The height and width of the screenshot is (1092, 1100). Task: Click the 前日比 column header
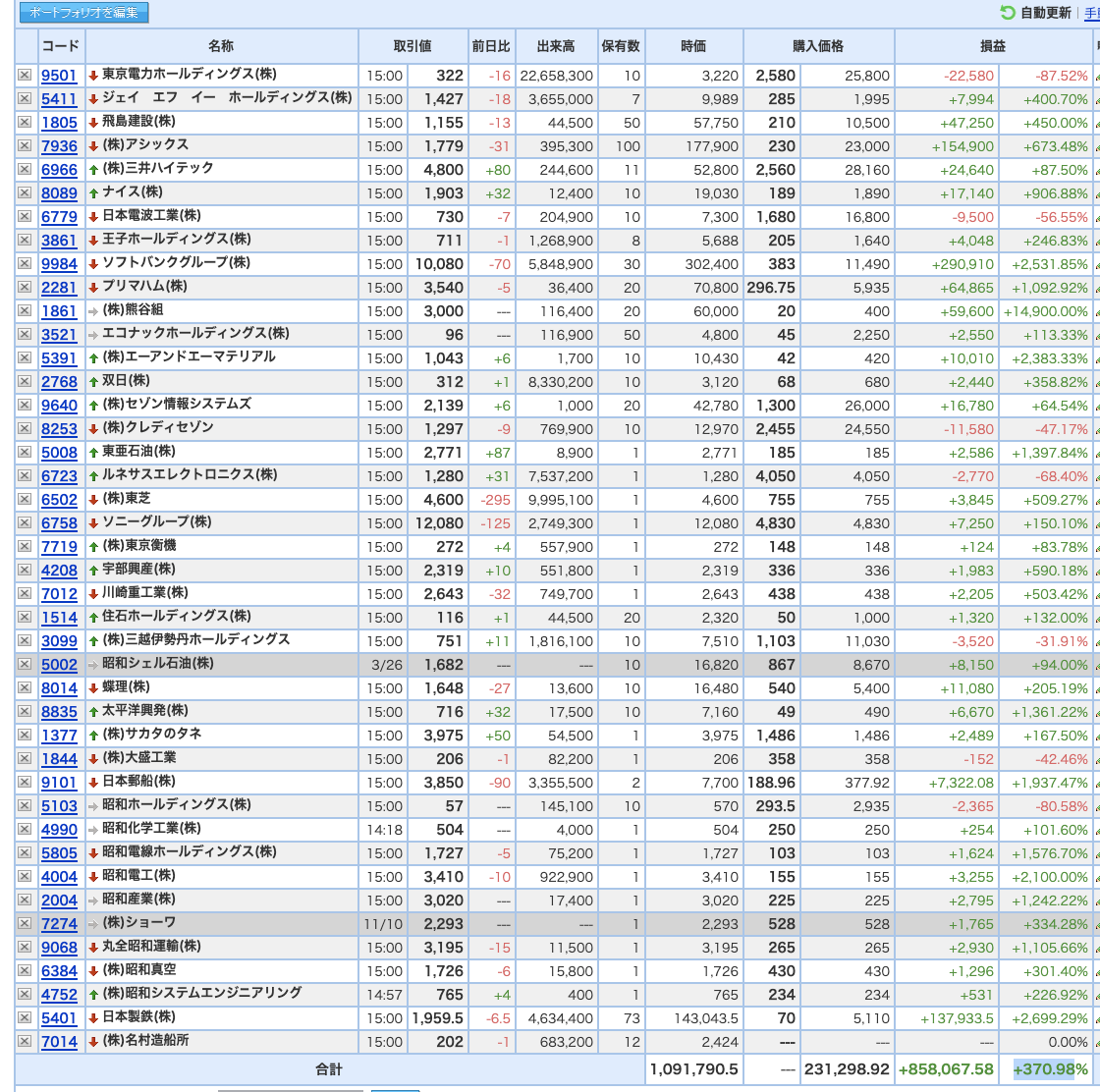point(492,46)
